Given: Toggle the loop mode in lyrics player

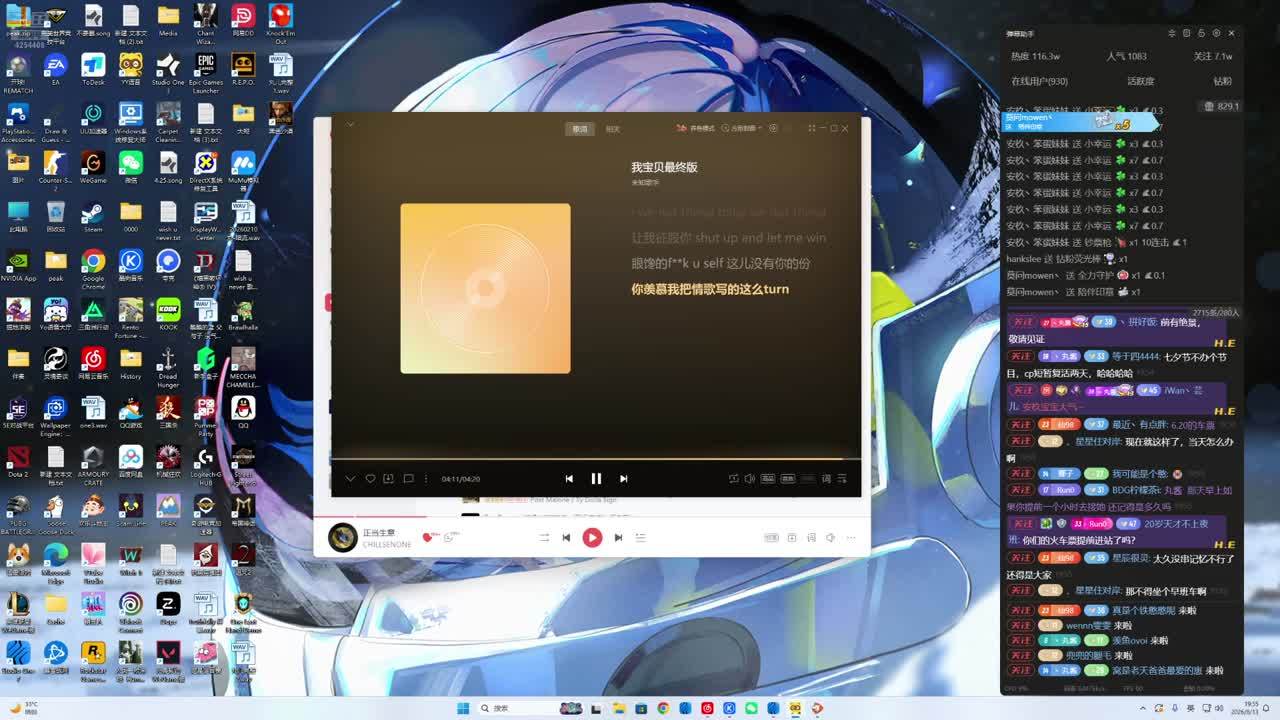Looking at the screenshot, I should [733, 479].
